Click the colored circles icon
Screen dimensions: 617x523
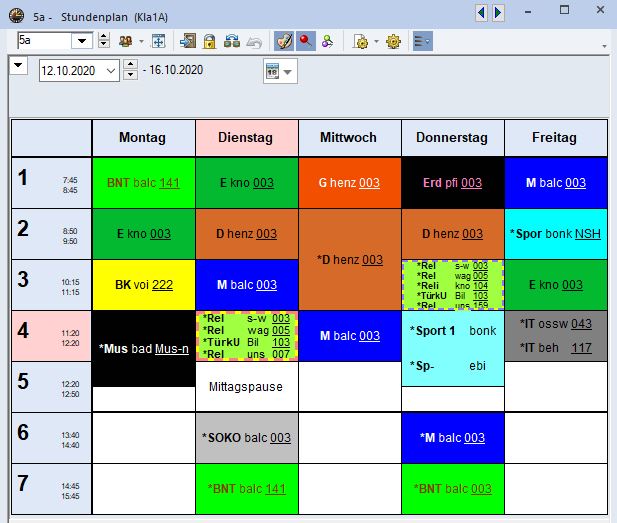point(327,41)
